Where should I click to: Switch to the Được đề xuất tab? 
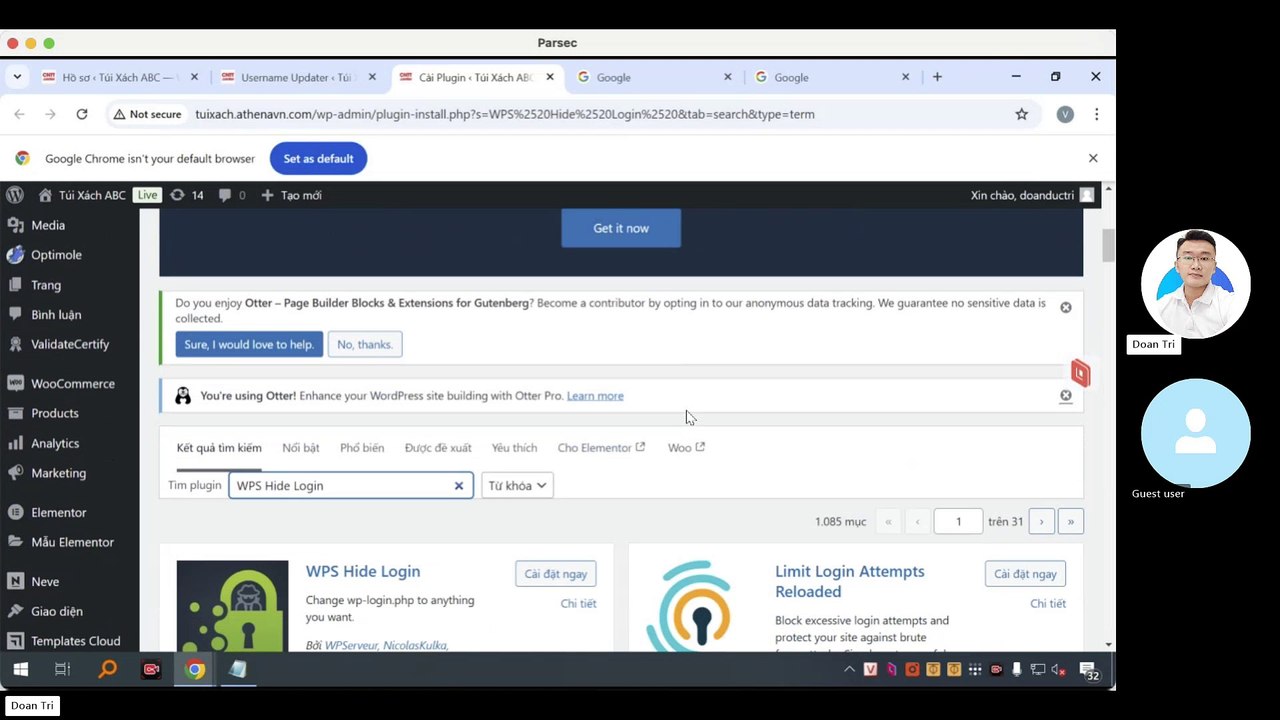click(438, 448)
